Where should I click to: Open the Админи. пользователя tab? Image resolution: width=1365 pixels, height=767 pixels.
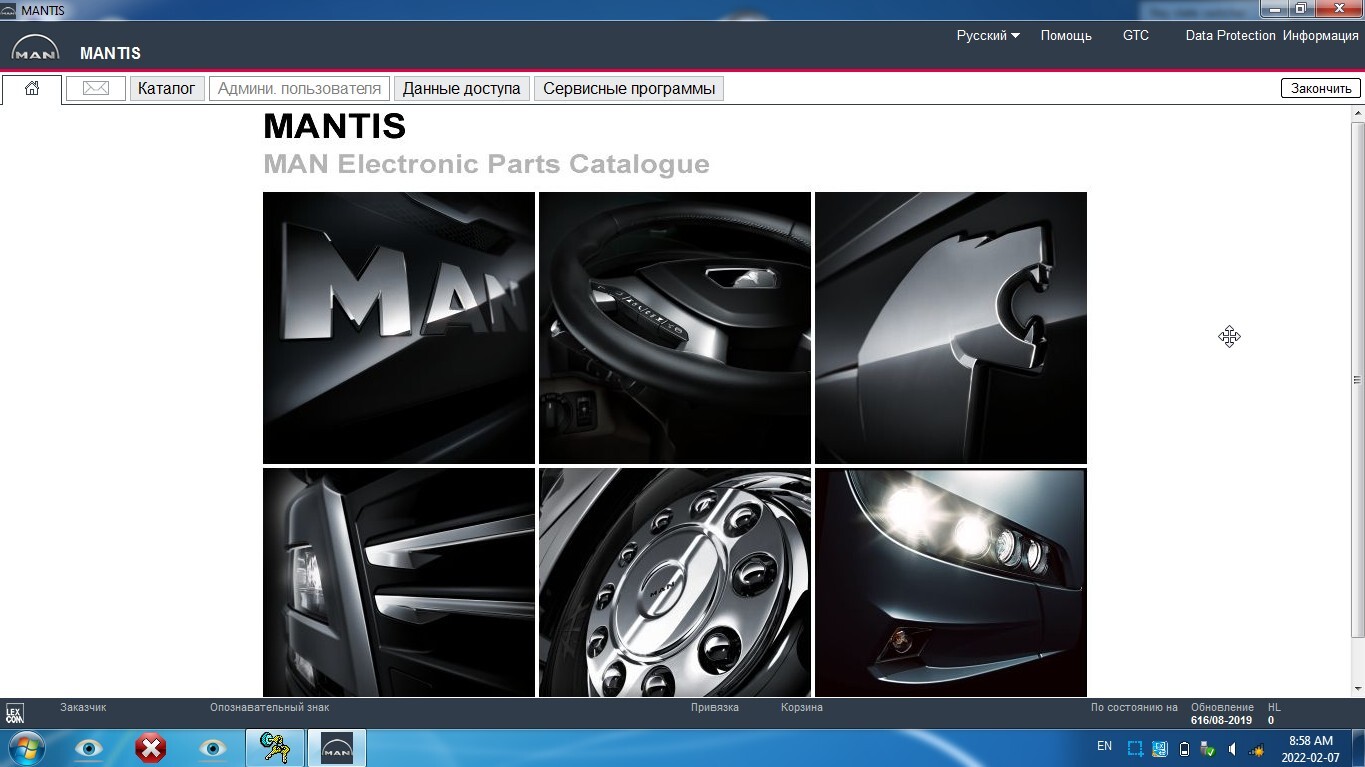coord(299,88)
